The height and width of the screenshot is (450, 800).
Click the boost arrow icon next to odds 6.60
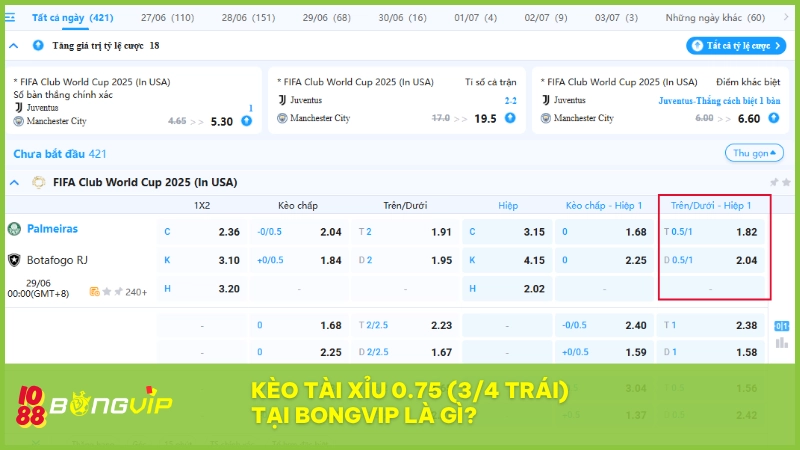[x=774, y=118]
